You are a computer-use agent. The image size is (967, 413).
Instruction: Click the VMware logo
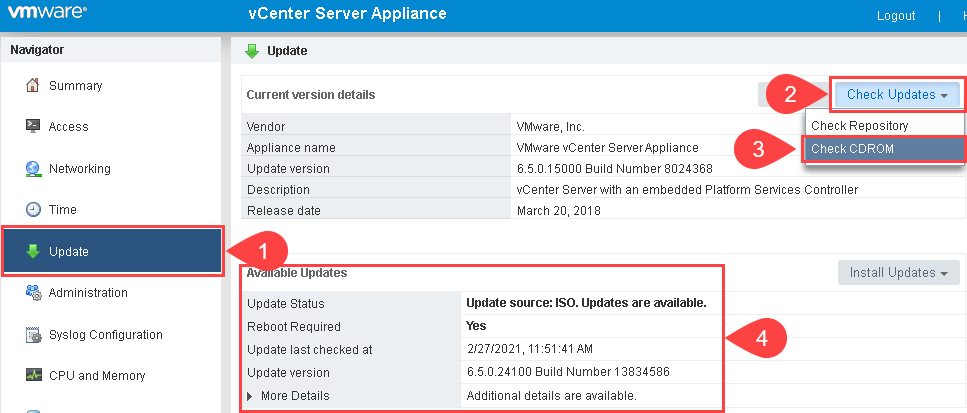(47, 12)
